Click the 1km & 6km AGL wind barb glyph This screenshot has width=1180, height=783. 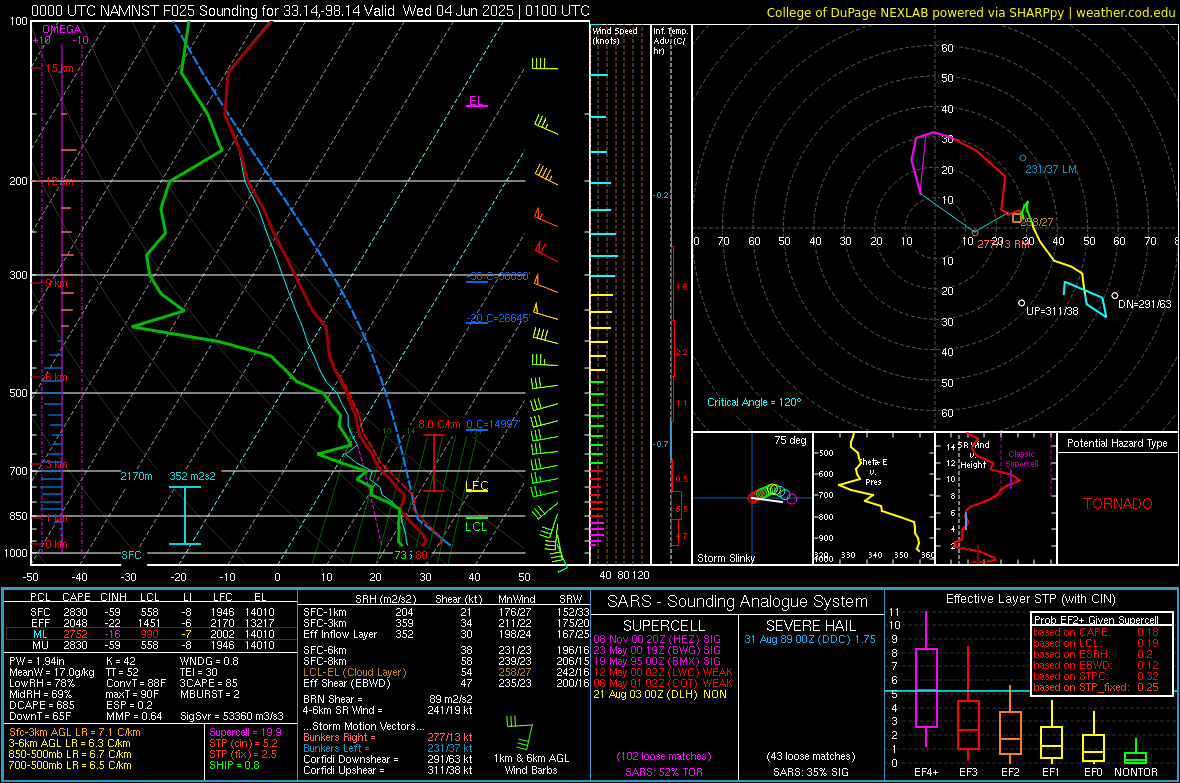point(521,732)
